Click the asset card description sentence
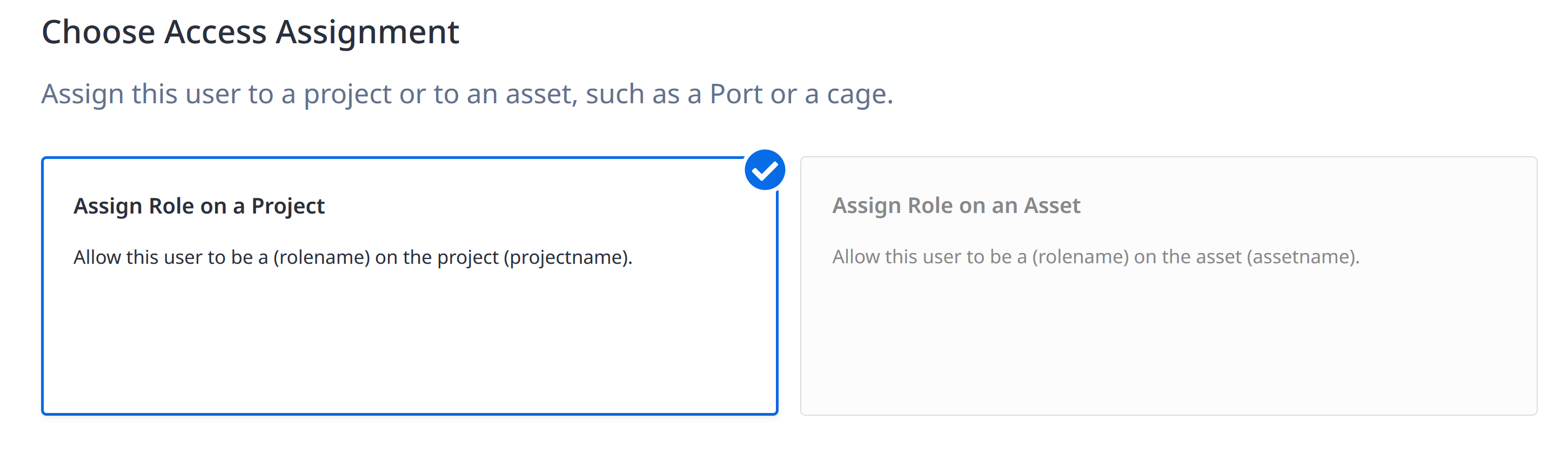Image resolution: width=1568 pixels, height=453 pixels. pyautogui.click(x=1096, y=257)
